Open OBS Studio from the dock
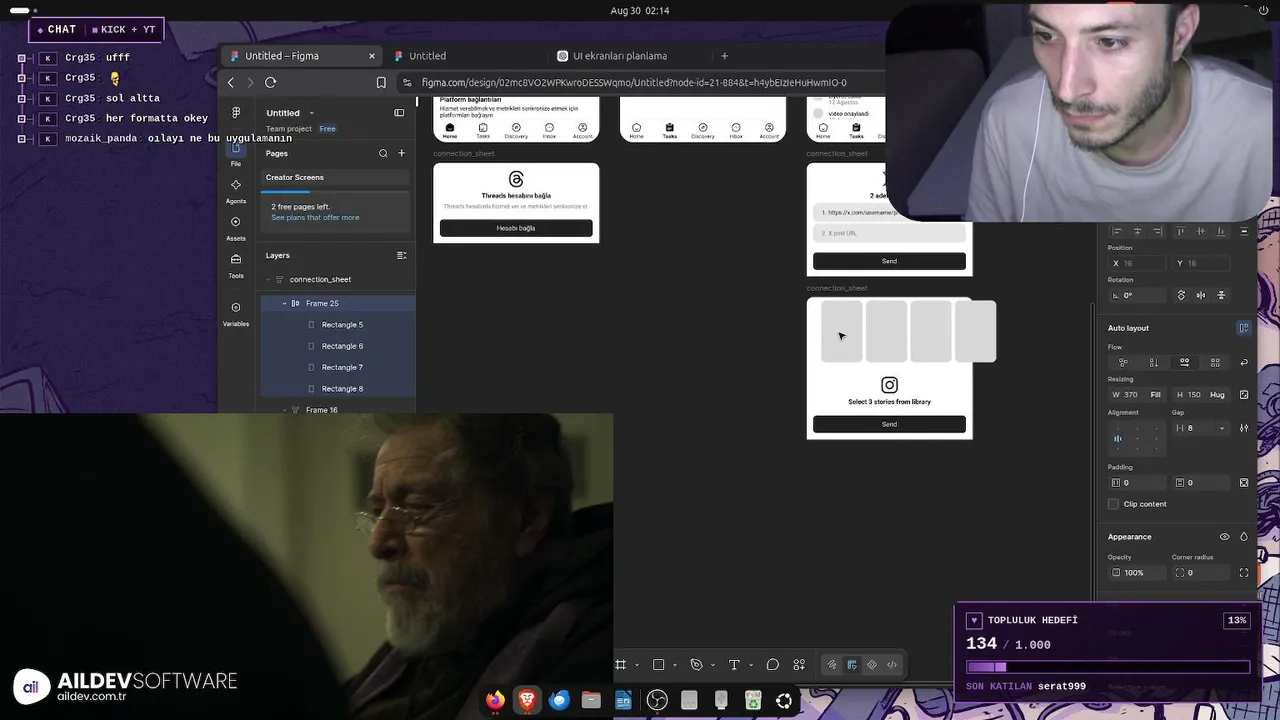The height and width of the screenshot is (720, 1280). [x=657, y=700]
